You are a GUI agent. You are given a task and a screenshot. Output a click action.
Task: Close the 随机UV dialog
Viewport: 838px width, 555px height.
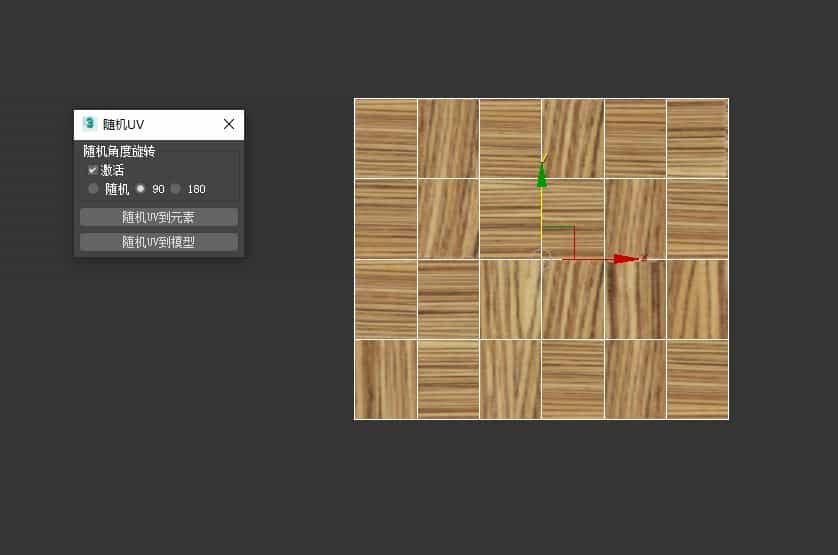(229, 124)
